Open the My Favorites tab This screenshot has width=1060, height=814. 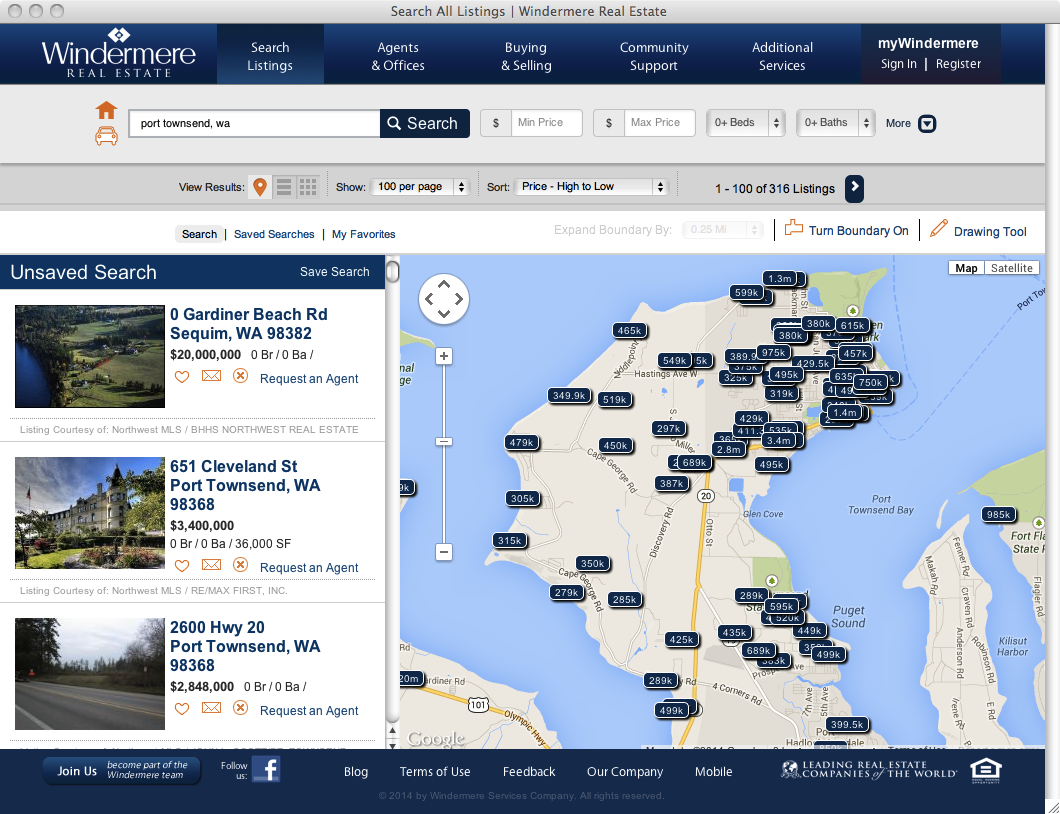[x=363, y=234]
